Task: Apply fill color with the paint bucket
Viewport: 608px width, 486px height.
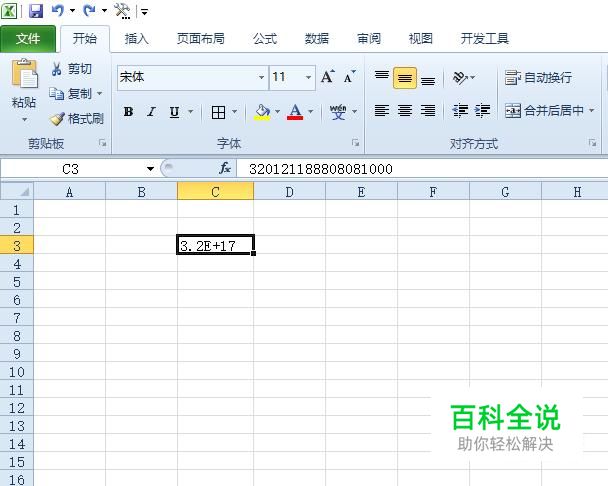Action: (263, 112)
